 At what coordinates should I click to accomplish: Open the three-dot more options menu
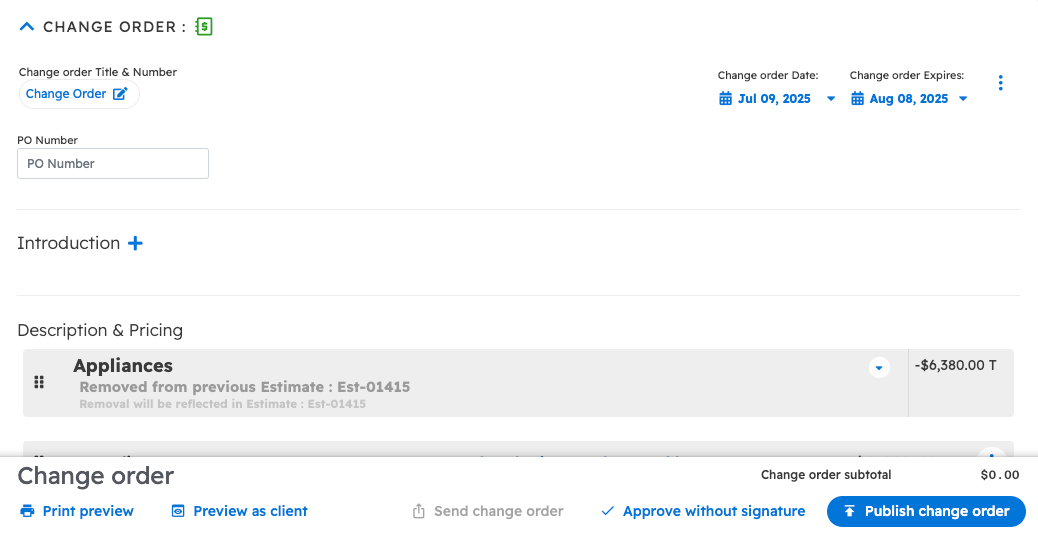pos(1000,83)
